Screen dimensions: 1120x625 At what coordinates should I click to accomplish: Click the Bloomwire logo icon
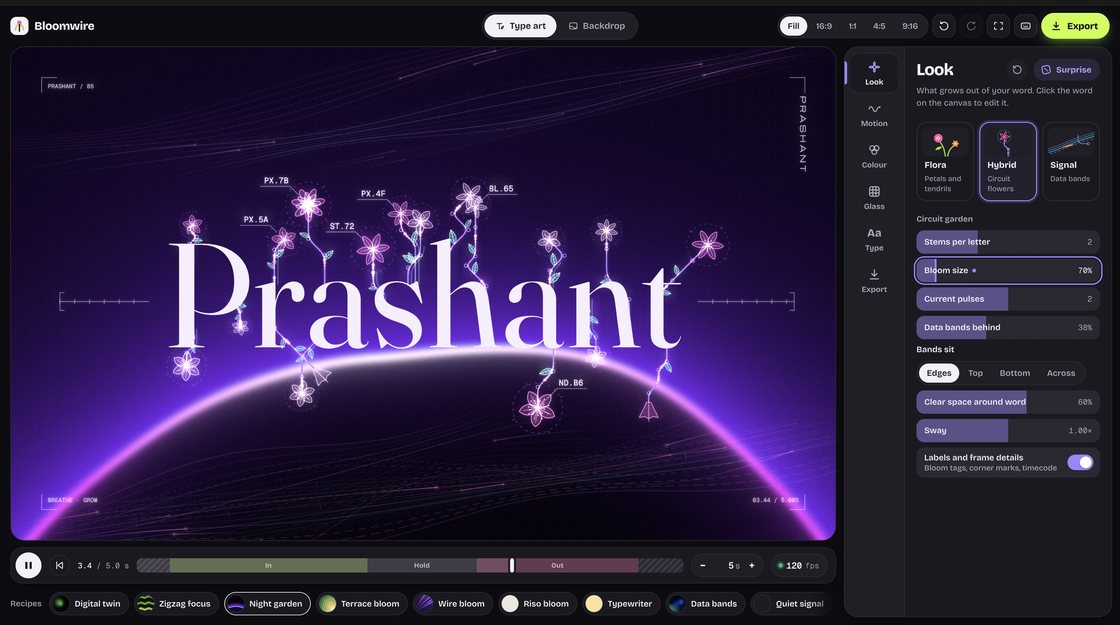[x=19, y=26]
